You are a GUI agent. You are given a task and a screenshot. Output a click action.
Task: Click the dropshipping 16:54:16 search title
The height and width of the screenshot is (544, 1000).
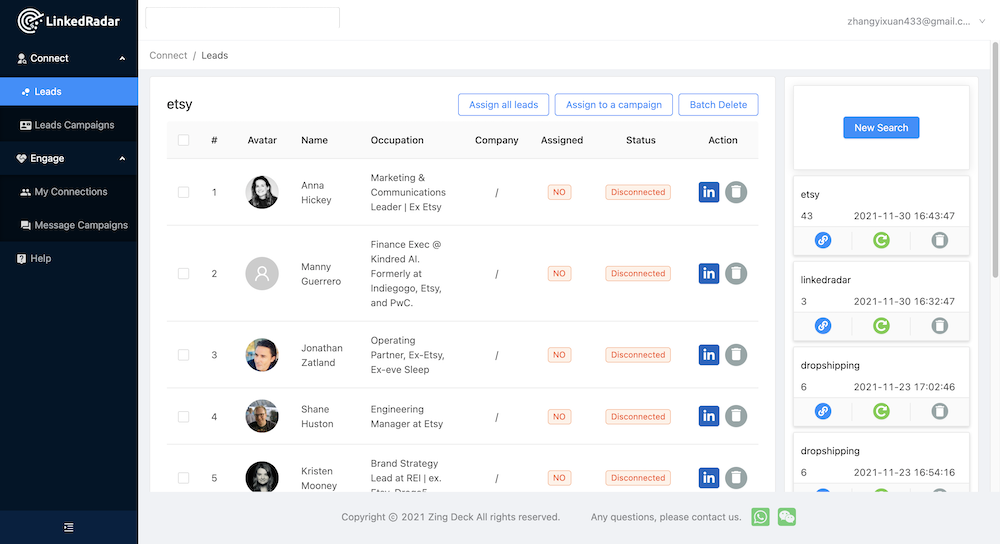click(x=830, y=451)
